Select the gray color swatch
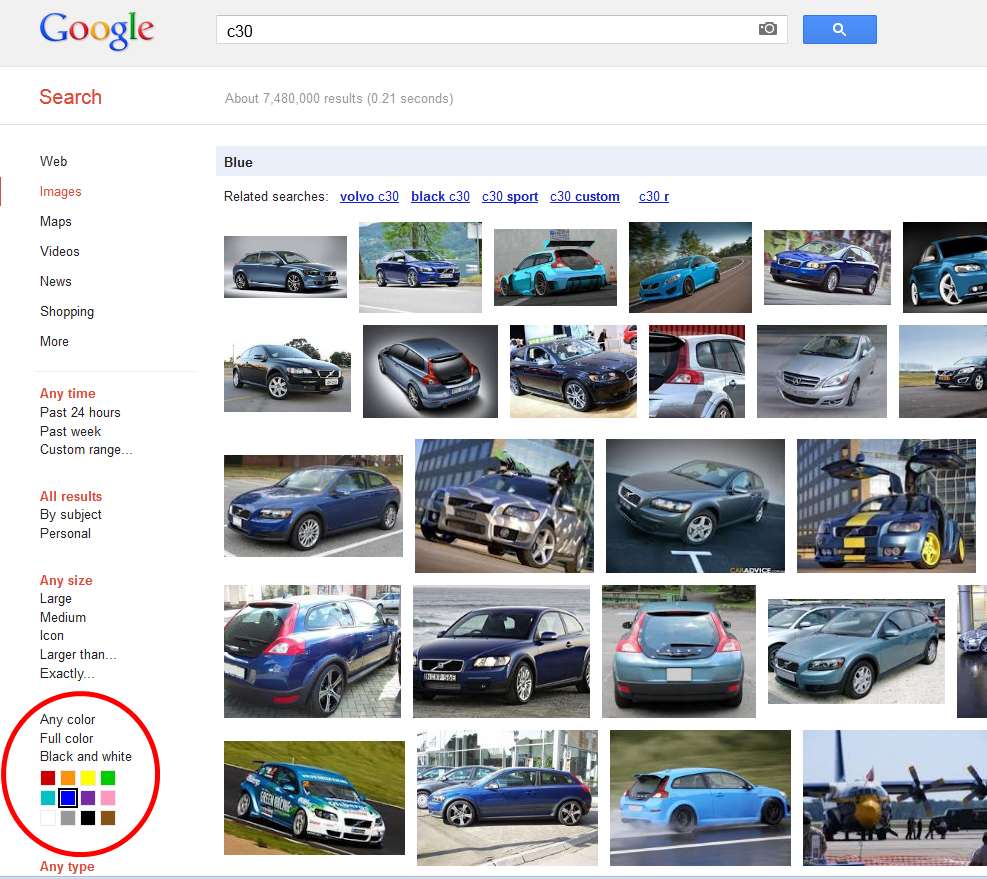987x879 pixels. point(68,818)
